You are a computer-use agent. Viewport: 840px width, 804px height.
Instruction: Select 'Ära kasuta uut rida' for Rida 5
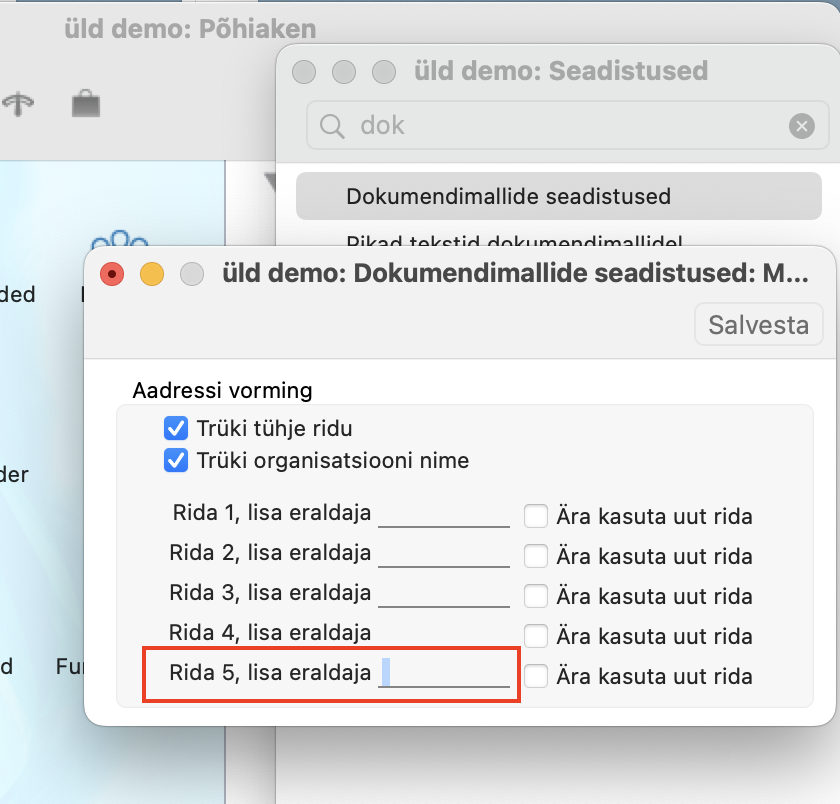(x=536, y=676)
